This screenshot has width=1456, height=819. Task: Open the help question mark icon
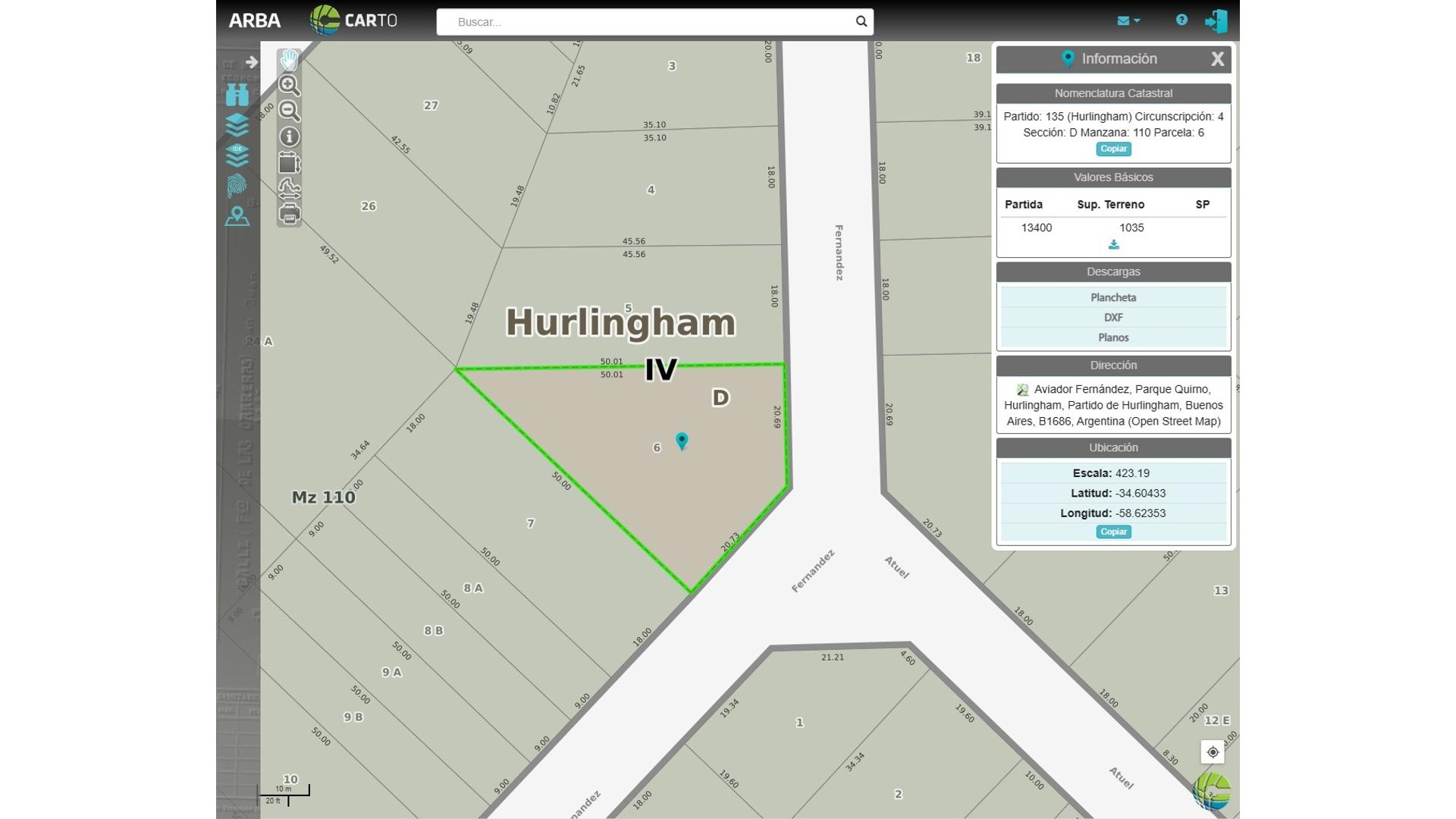pos(1181,20)
